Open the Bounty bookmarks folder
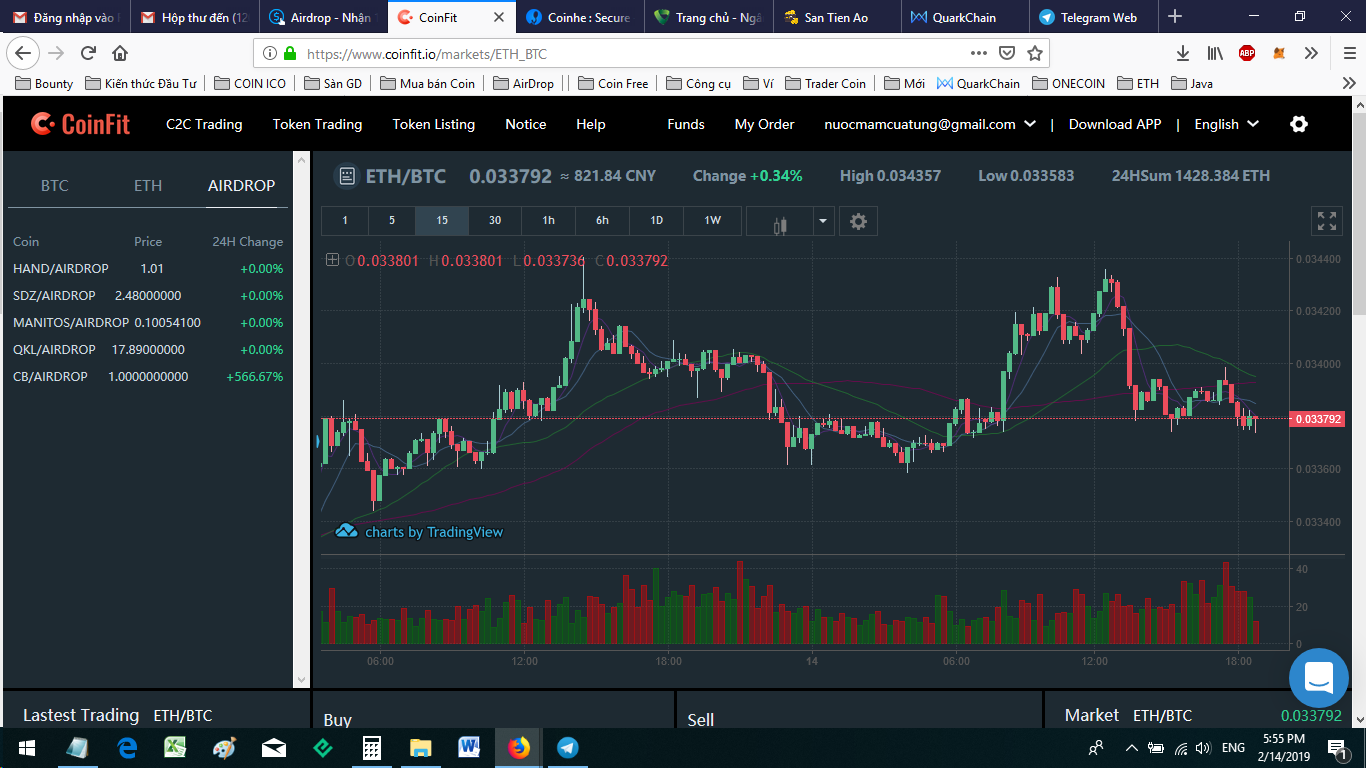Image resolution: width=1366 pixels, height=768 pixels. point(44,83)
